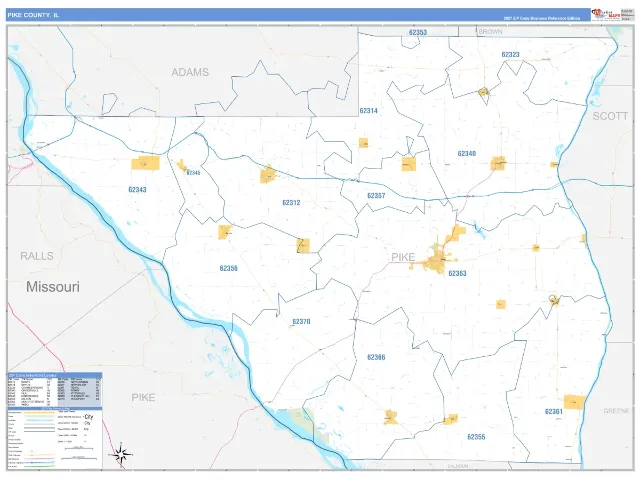Click the ADAMS county label
The width and height of the screenshot is (640, 480).
(x=190, y=72)
